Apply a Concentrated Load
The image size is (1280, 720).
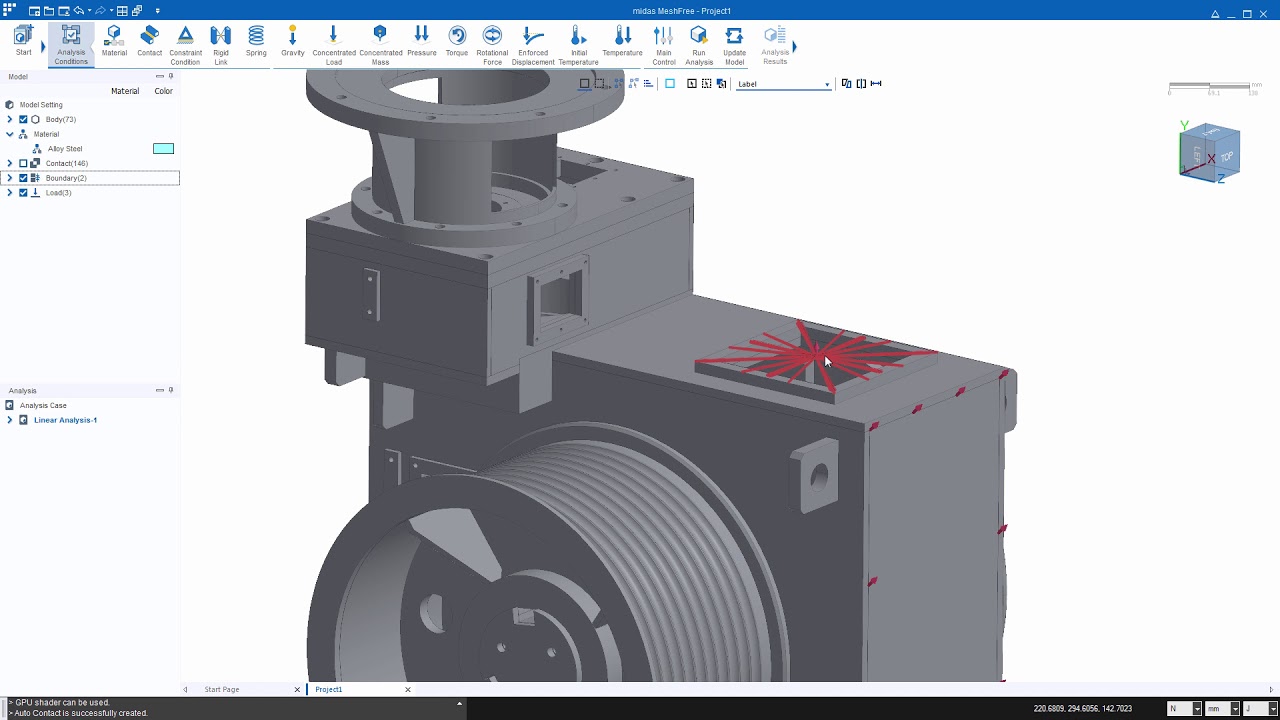coord(334,45)
